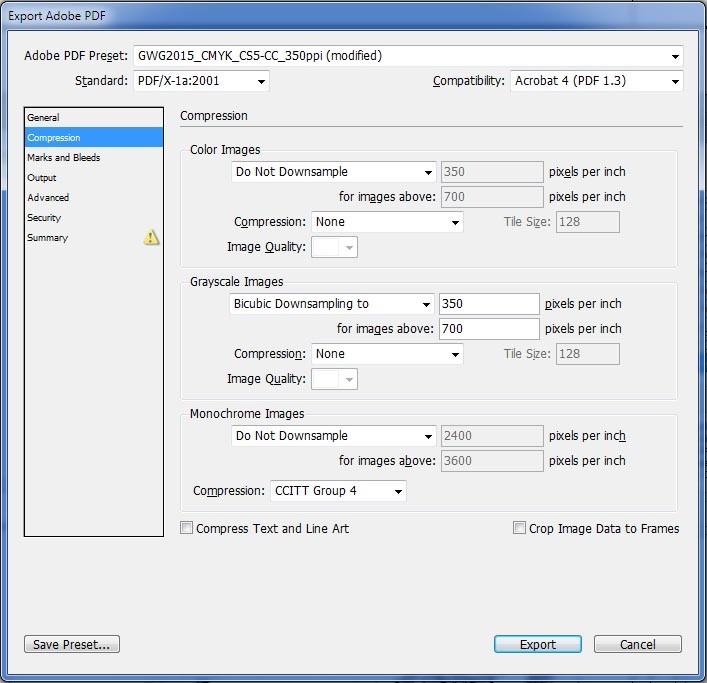The width and height of the screenshot is (707, 683).
Task: Open Color Images Compression dropdown
Action: coord(387,222)
